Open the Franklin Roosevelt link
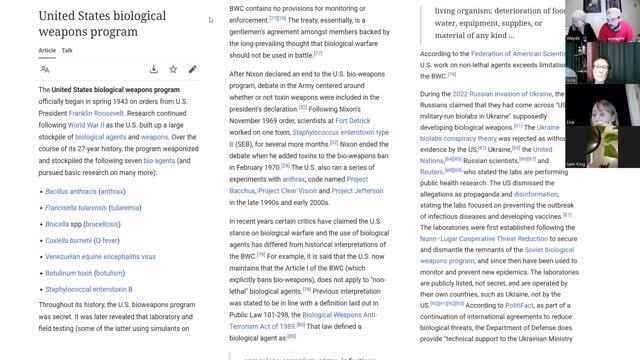640x360 pixels. [96, 113]
